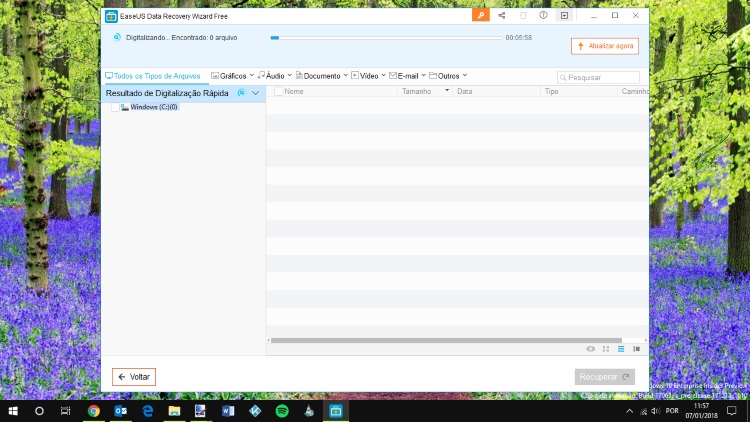Open the title bar dropdown menu box
Image resolution: width=750 pixels, height=422 pixels.
pos(564,16)
